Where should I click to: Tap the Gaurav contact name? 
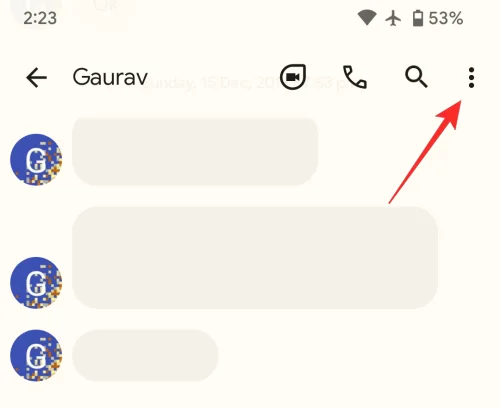[110, 77]
